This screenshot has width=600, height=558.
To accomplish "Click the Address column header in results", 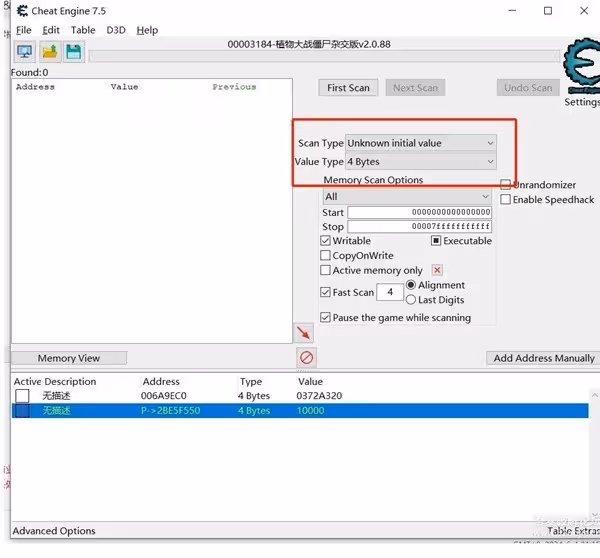I will coord(35,87).
